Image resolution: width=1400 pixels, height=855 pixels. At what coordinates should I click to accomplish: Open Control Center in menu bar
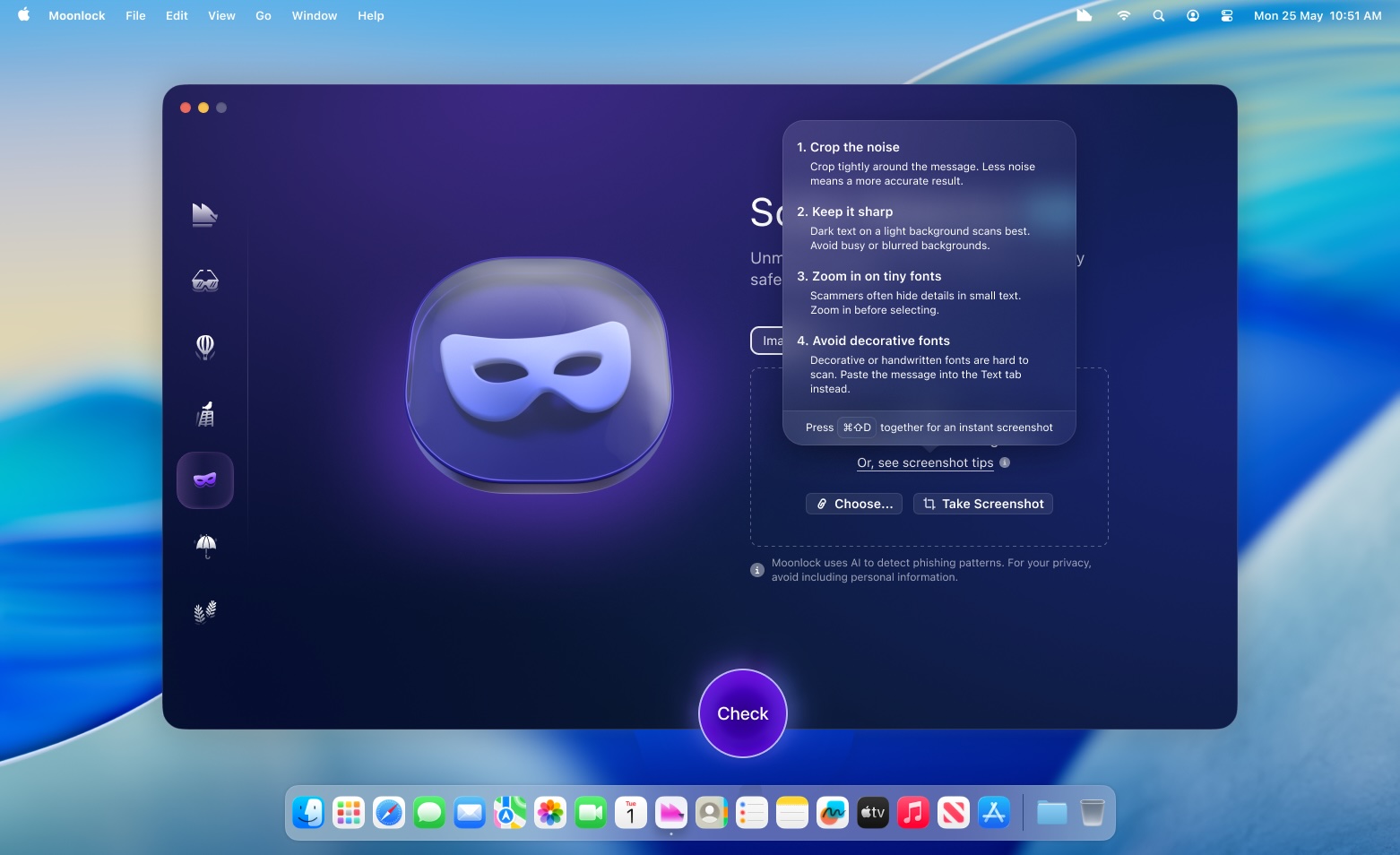tap(1227, 15)
